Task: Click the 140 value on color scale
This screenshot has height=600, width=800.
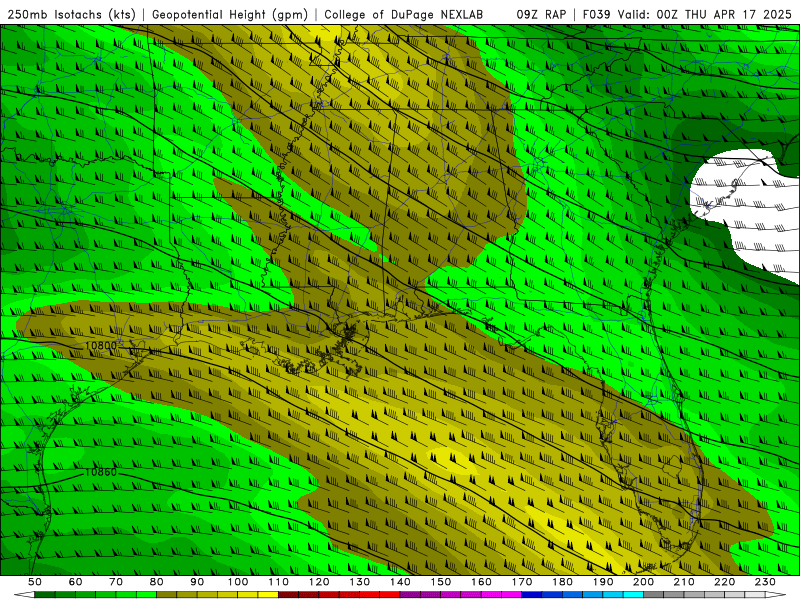Action: [400, 582]
